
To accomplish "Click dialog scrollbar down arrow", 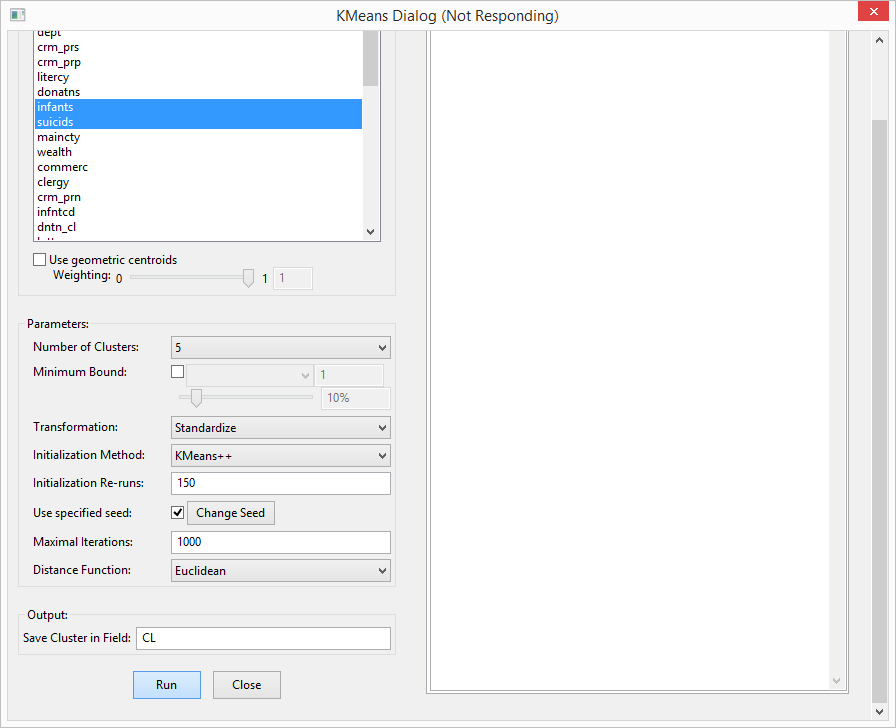I will point(879,711).
